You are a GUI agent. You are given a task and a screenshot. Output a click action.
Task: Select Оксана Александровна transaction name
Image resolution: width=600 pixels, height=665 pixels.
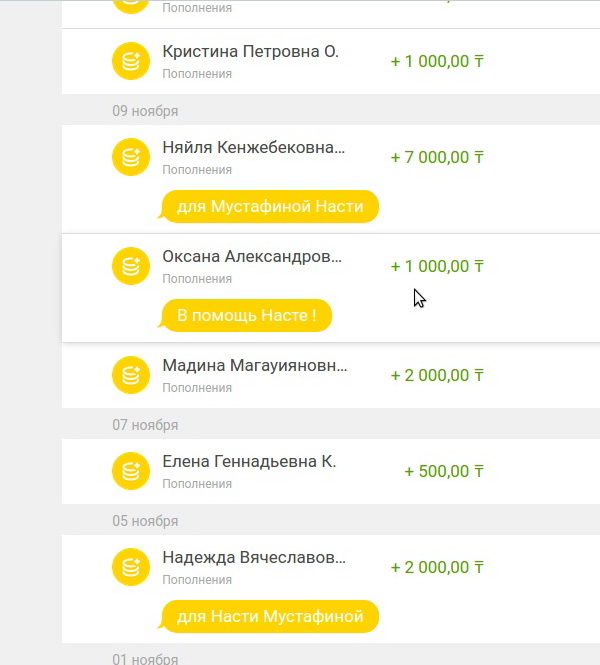[252, 257]
